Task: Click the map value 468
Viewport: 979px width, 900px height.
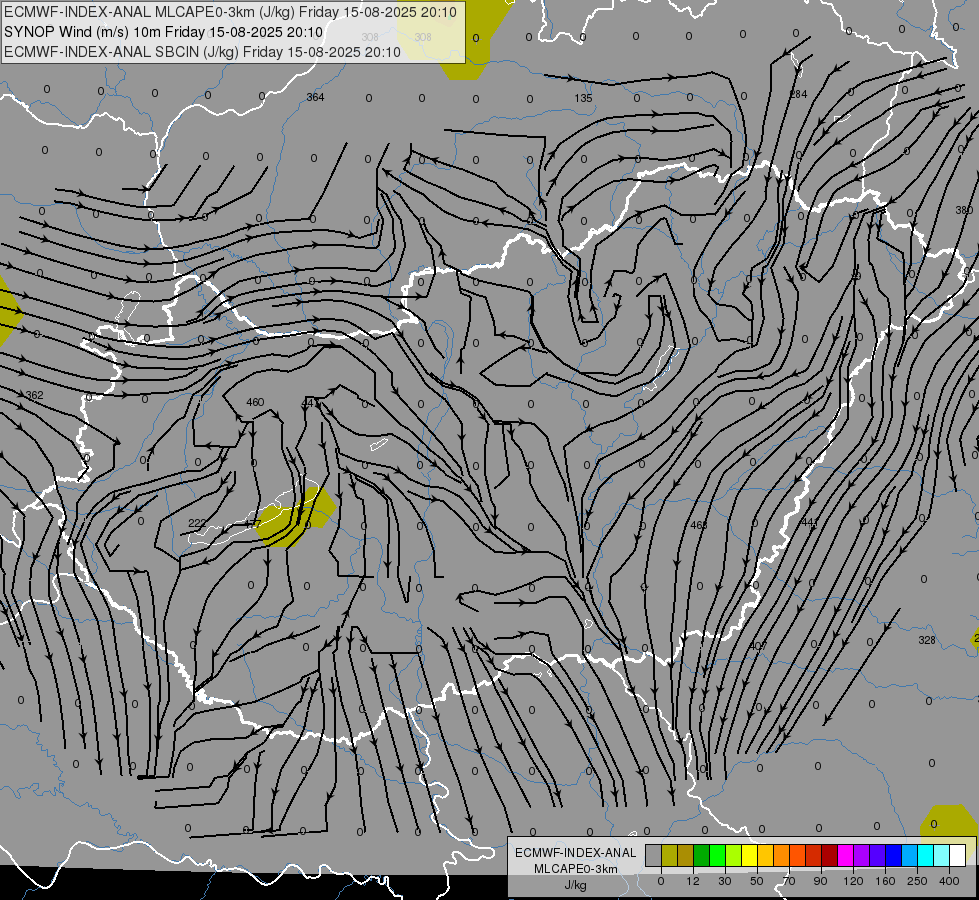Action: click(699, 525)
